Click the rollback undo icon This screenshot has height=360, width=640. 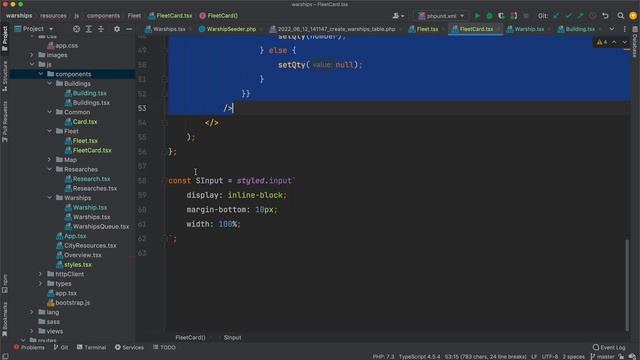point(605,16)
